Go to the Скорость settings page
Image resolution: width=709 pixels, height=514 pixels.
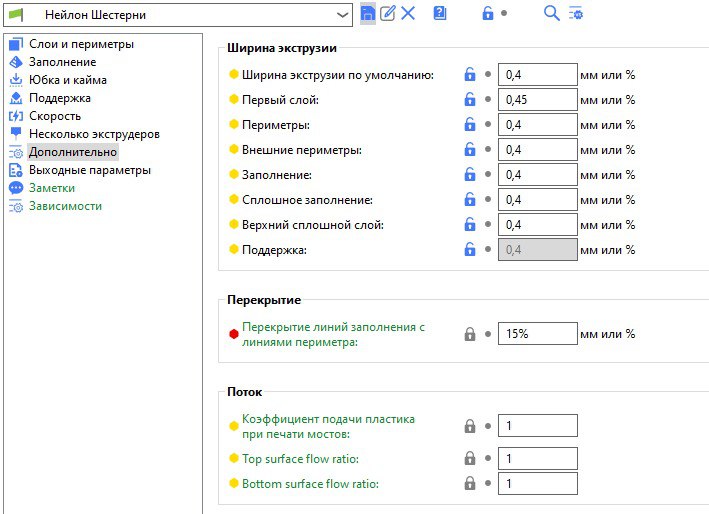pos(55,116)
